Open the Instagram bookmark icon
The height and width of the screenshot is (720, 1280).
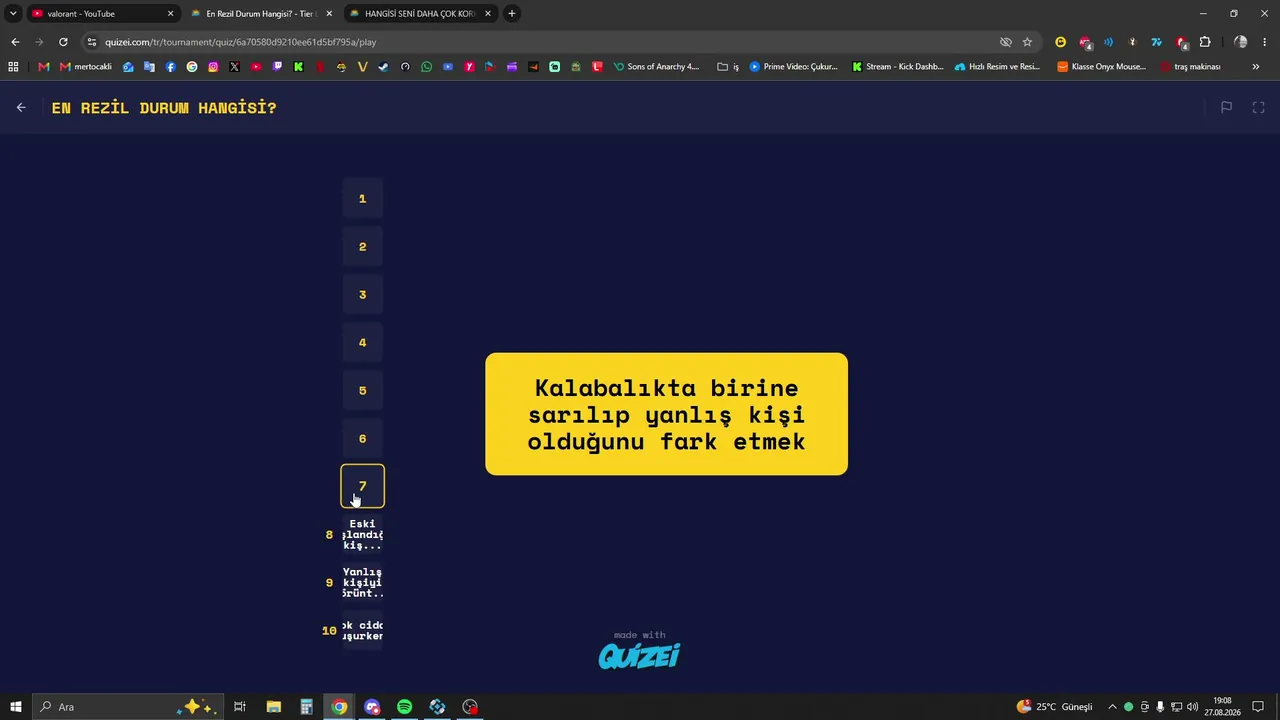coord(213,67)
